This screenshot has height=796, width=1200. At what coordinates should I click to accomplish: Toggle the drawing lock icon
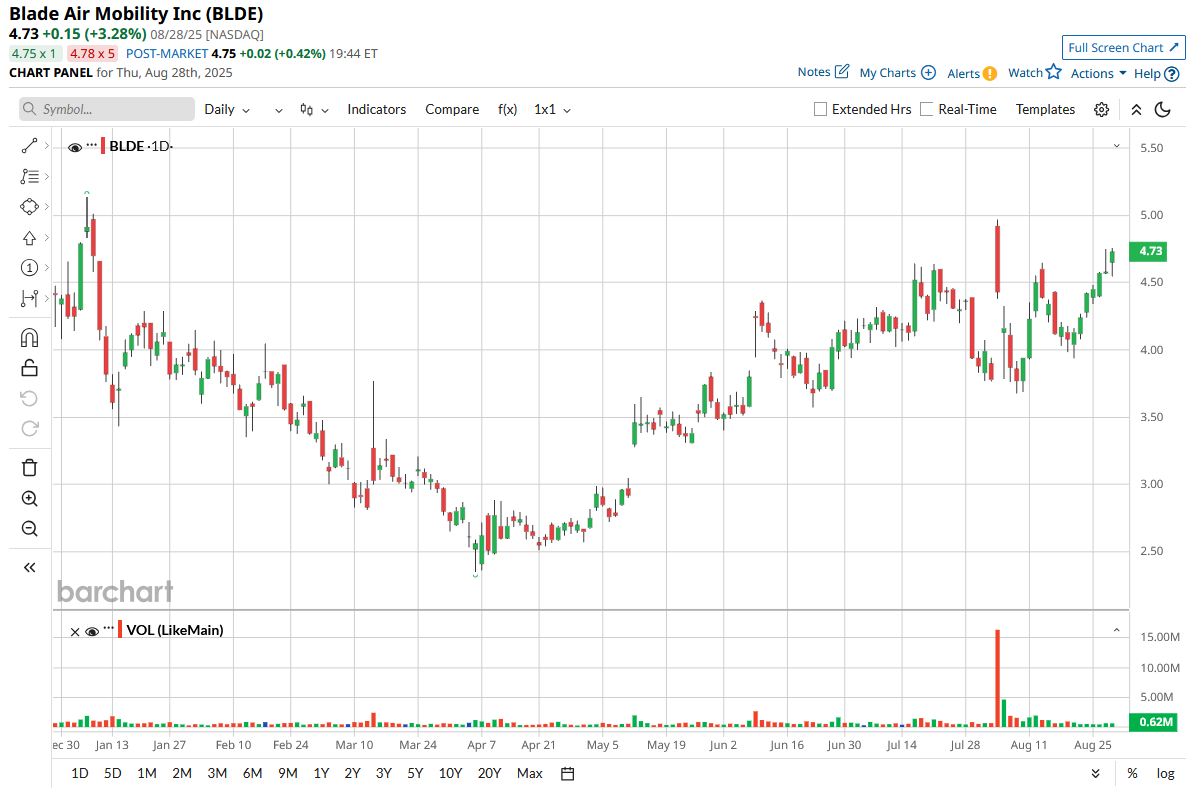(x=29, y=368)
